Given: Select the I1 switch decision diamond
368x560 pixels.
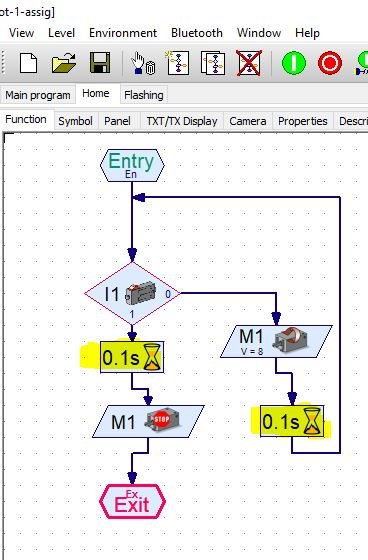Looking at the screenshot, I should pos(132,294).
